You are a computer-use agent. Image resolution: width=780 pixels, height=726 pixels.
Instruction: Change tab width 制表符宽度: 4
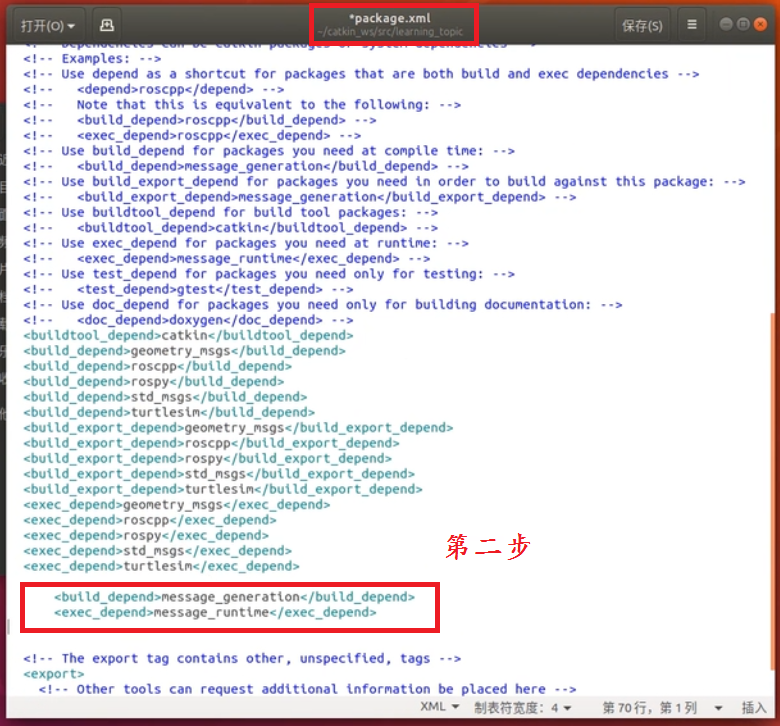pyautogui.click(x=522, y=707)
